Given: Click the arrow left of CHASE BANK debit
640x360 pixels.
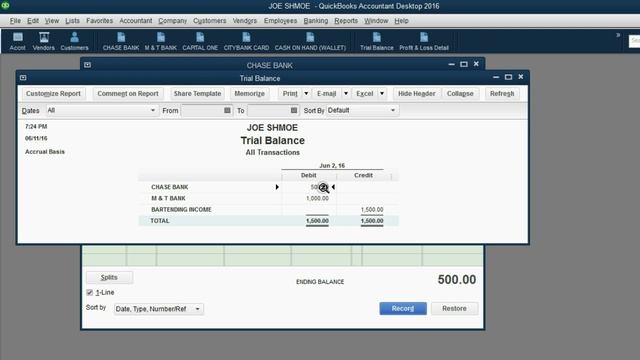Looking at the screenshot, I should click(277, 187).
